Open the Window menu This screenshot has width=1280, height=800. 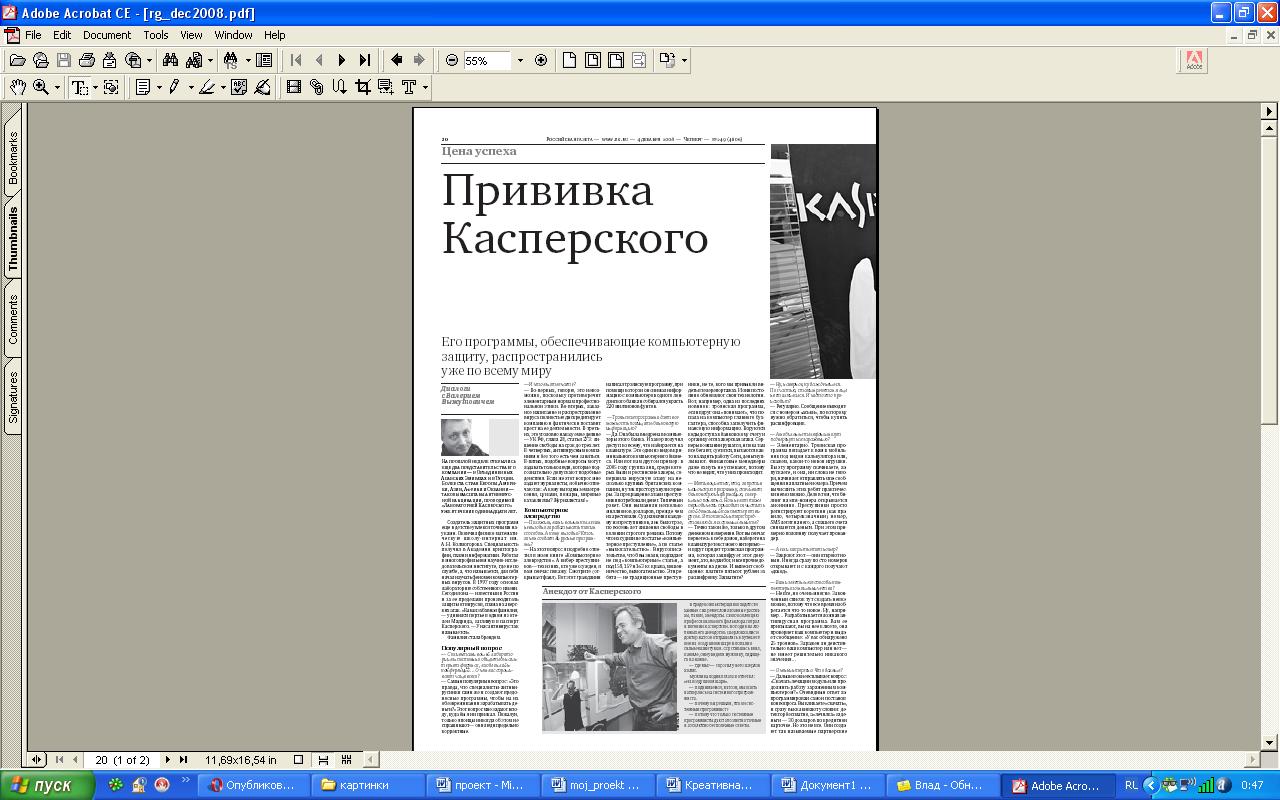(x=233, y=35)
